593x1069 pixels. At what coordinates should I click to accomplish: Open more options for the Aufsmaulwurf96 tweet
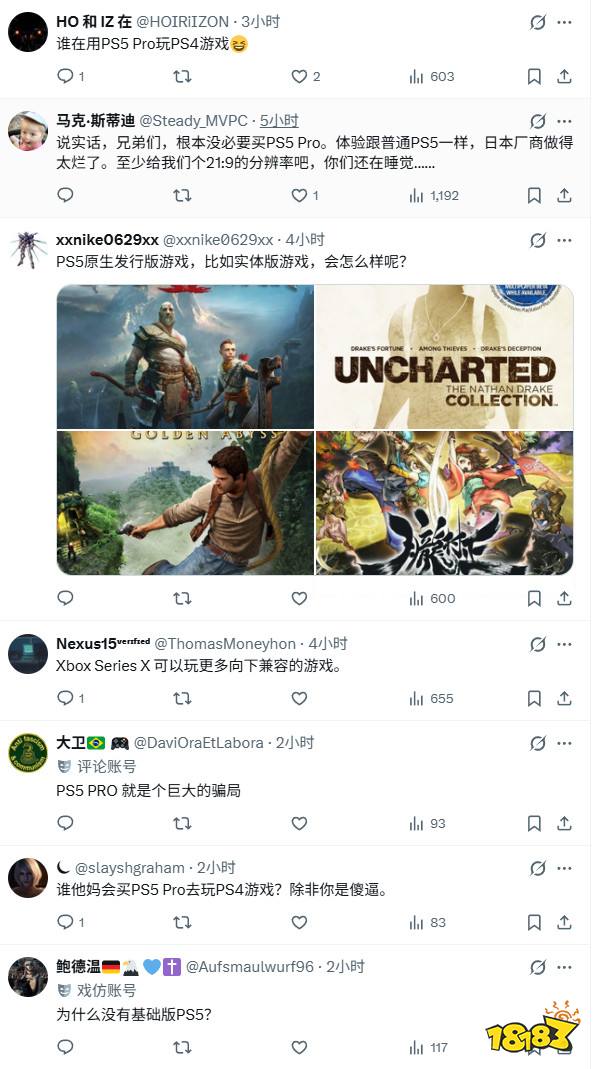click(564, 967)
